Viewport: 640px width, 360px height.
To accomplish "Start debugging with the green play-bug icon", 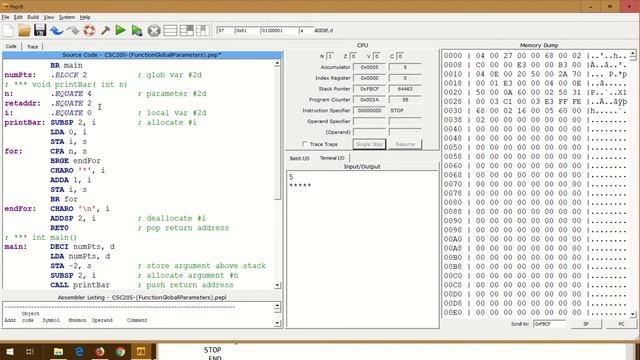I will click(x=137, y=31).
